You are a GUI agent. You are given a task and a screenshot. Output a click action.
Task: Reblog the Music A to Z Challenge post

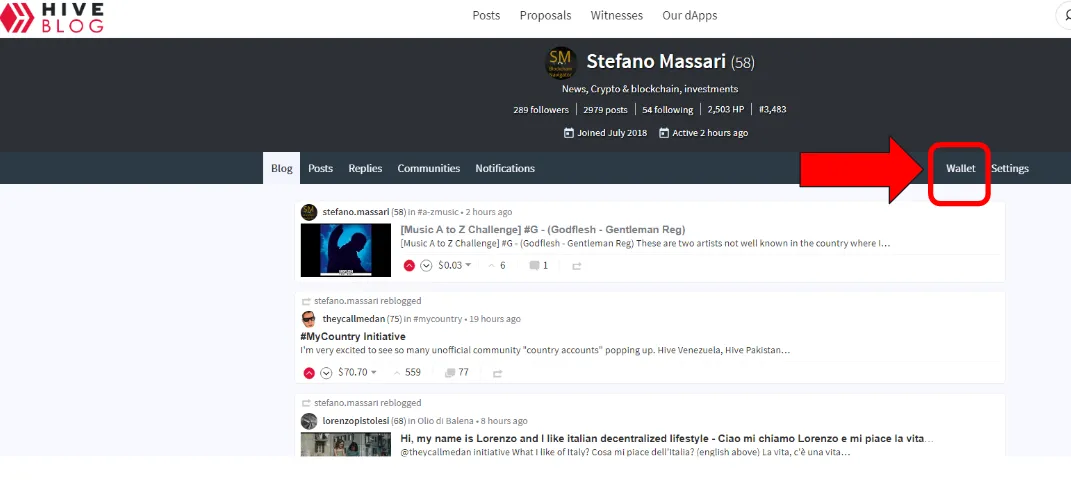click(x=576, y=266)
